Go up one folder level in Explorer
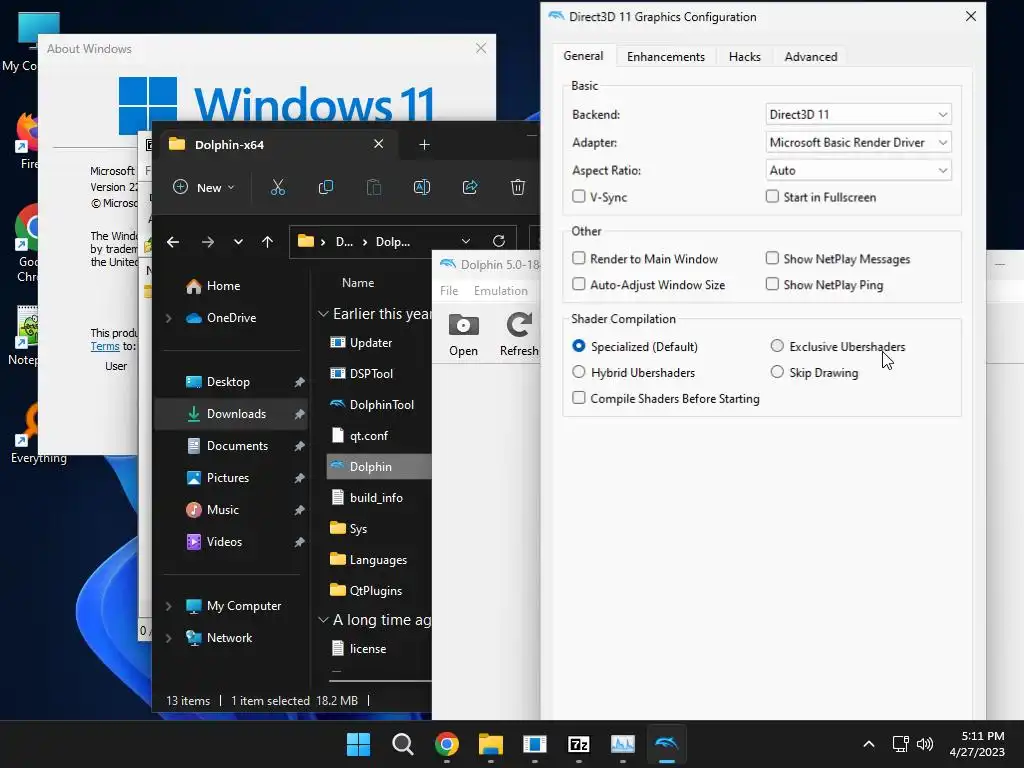The width and height of the screenshot is (1024, 768). coord(267,242)
